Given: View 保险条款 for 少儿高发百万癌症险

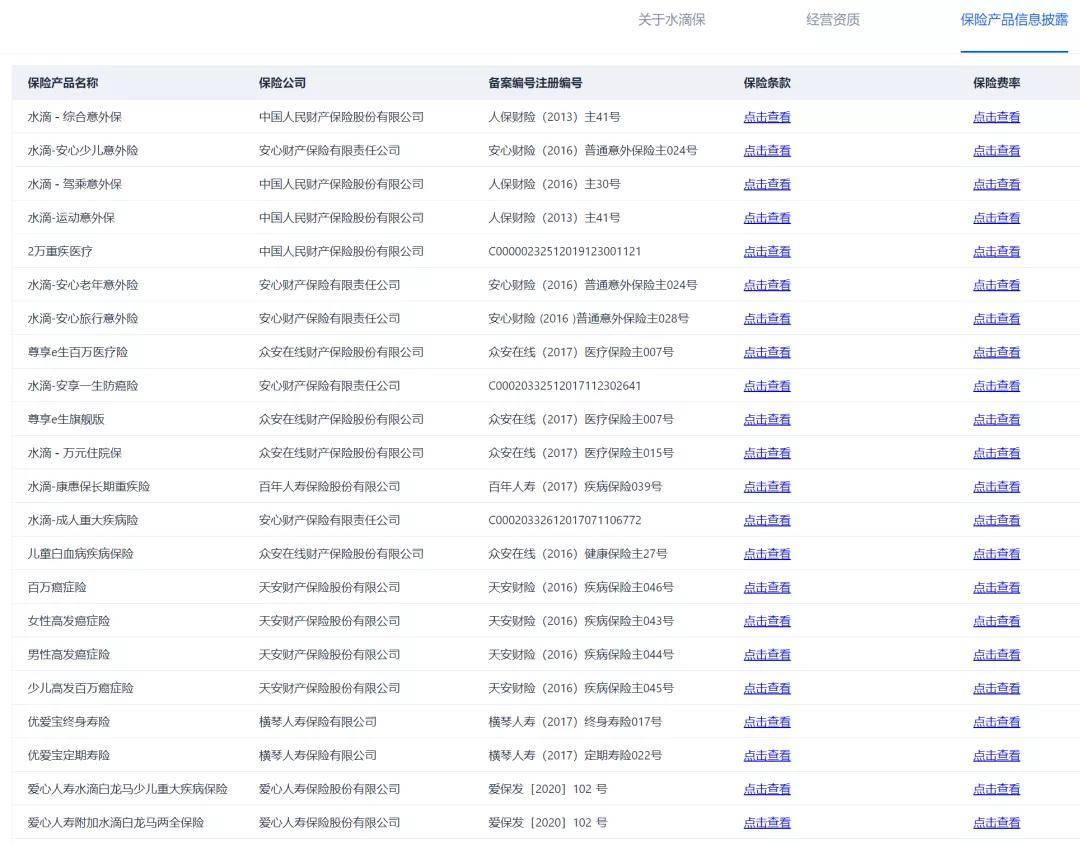Looking at the screenshot, I should click(x=767, y=688).
